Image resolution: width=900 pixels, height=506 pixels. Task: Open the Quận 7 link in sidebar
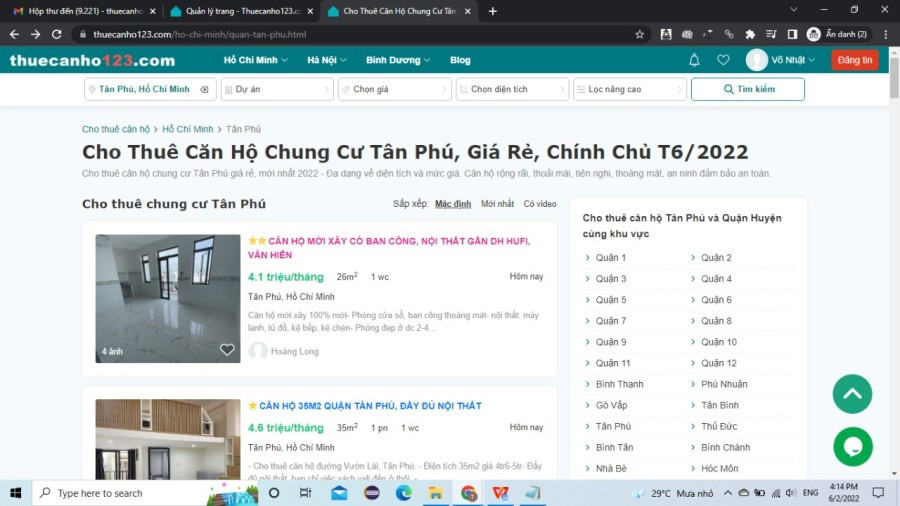610,321
